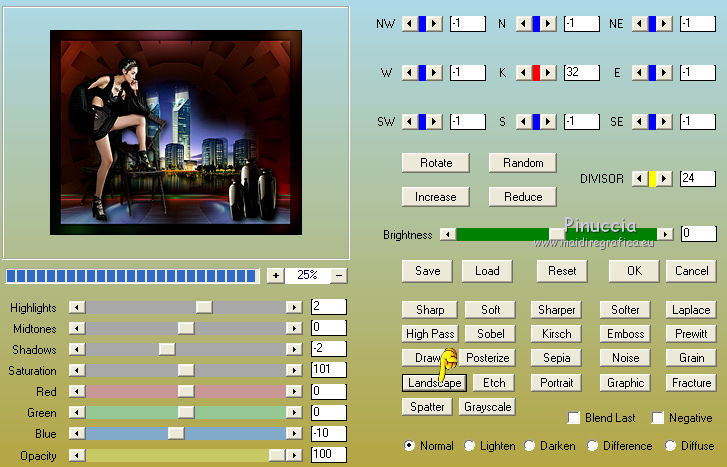Click the E value left arrow
This screenshot has height=467, width=727.
click(x=640, y=73)
